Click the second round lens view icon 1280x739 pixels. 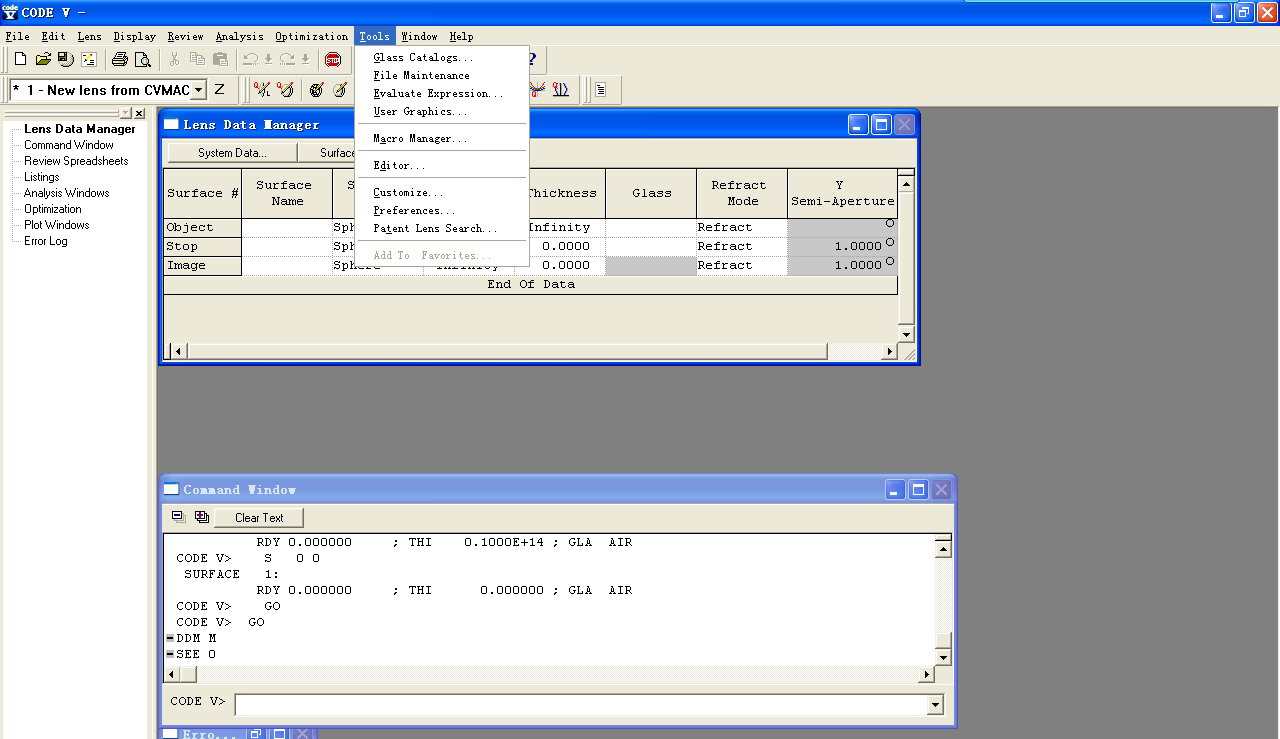pos(340,90)
